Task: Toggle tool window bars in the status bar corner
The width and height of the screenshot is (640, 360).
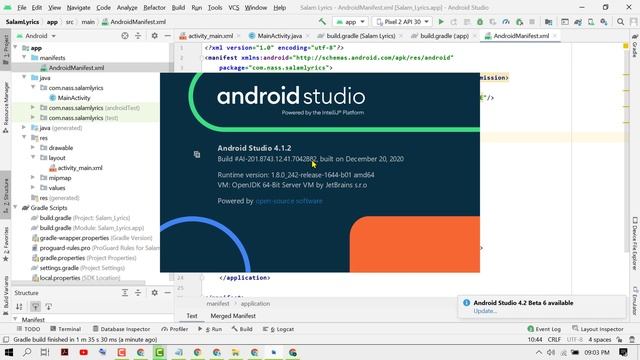Action: (x=6, y=340)
